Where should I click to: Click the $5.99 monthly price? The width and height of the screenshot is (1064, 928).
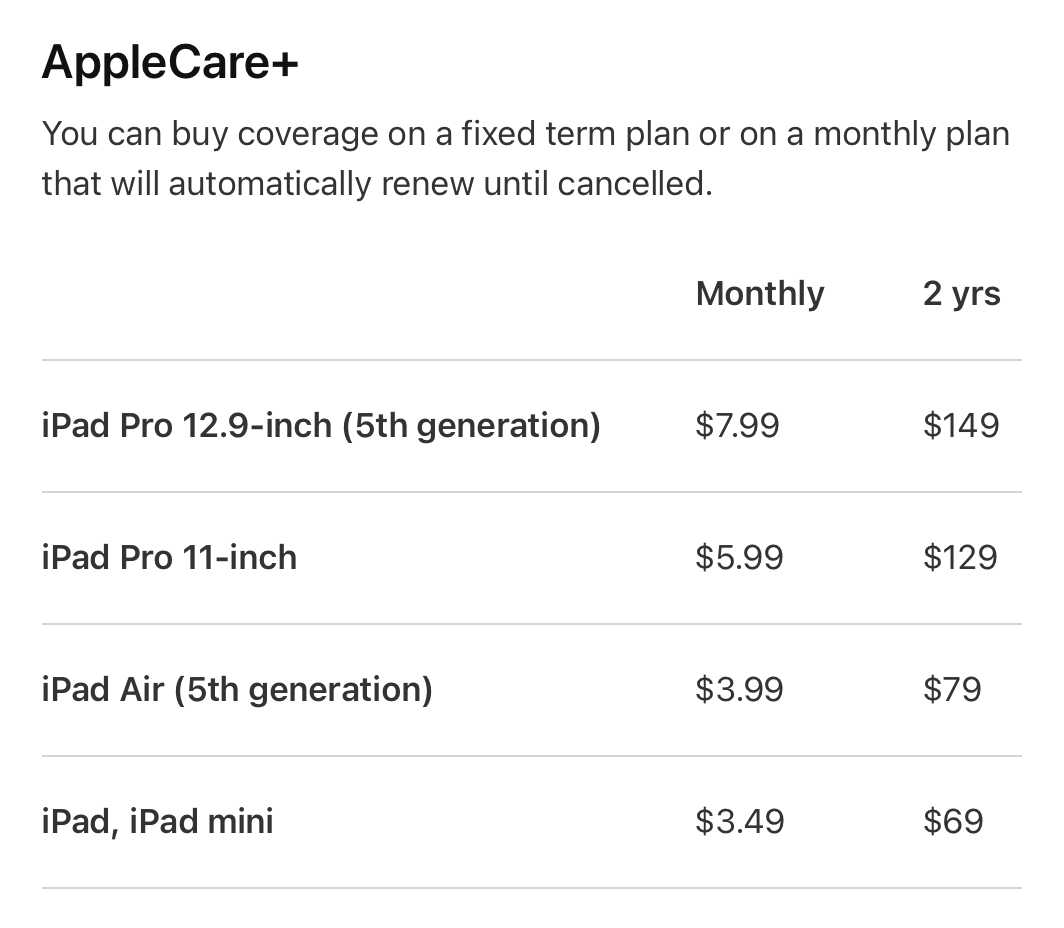click(739, 557)
